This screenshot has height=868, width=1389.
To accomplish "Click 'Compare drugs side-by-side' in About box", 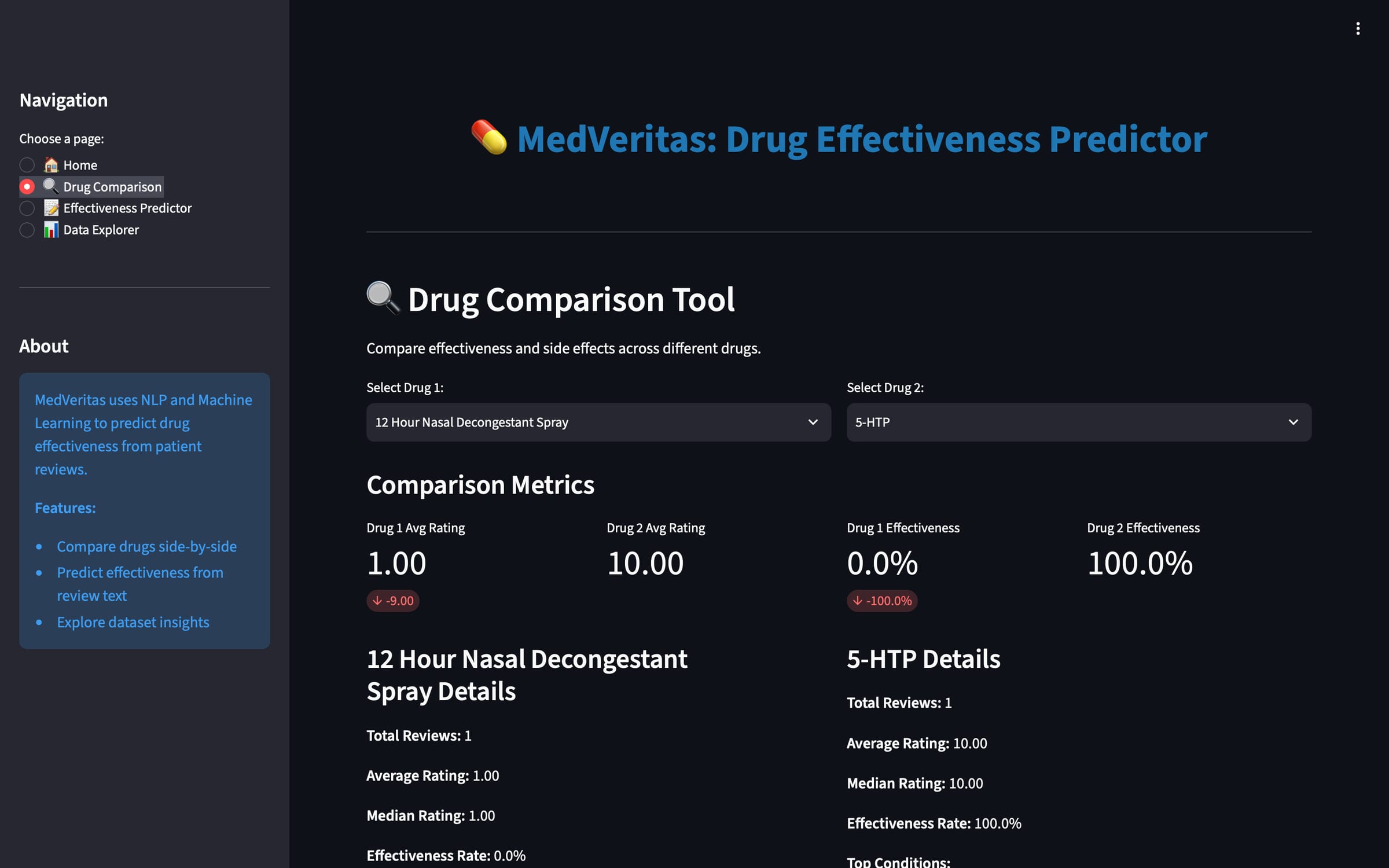I will (147, 546).
